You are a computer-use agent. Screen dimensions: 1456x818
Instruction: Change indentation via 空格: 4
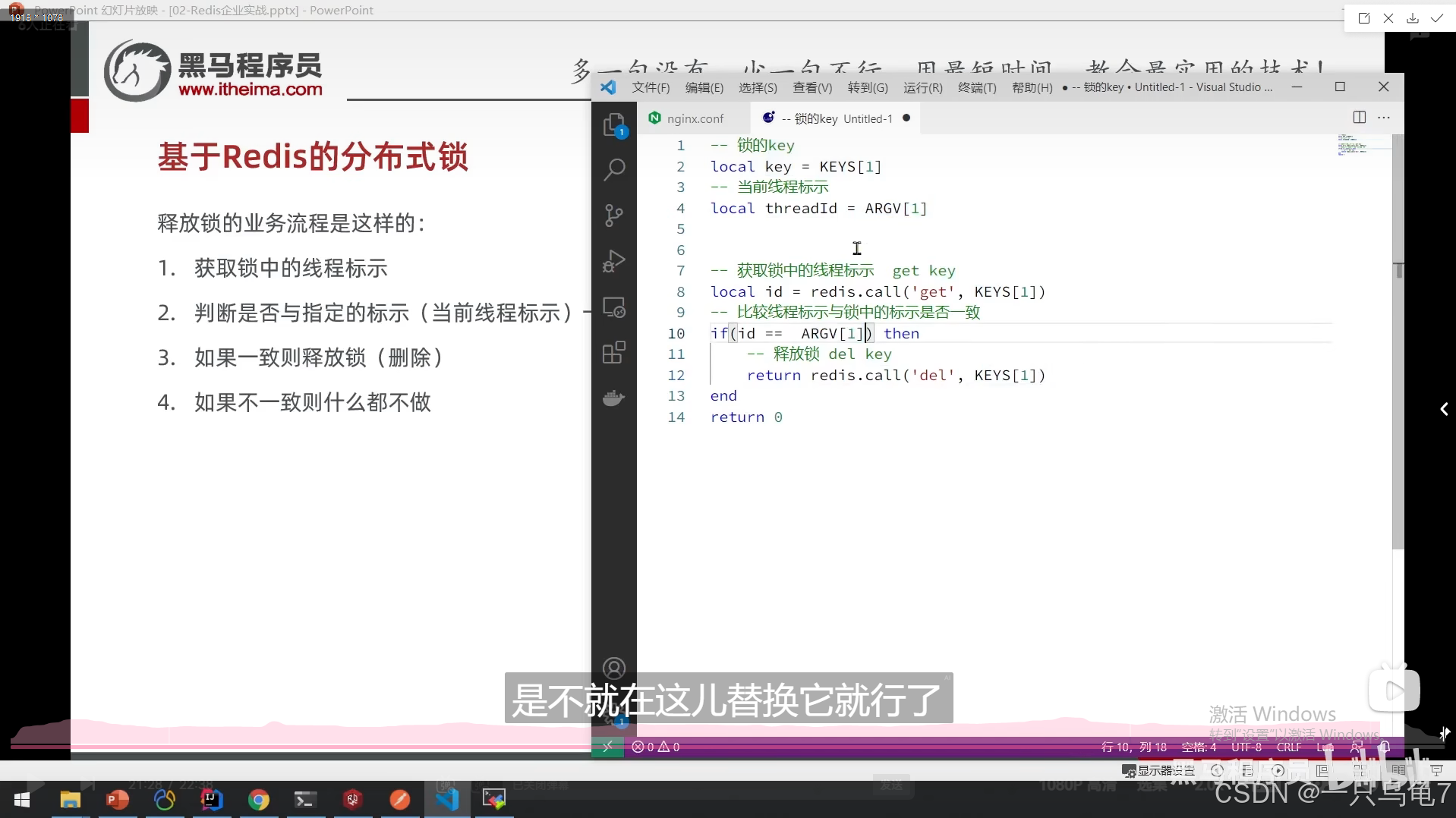coord(1199,747)
